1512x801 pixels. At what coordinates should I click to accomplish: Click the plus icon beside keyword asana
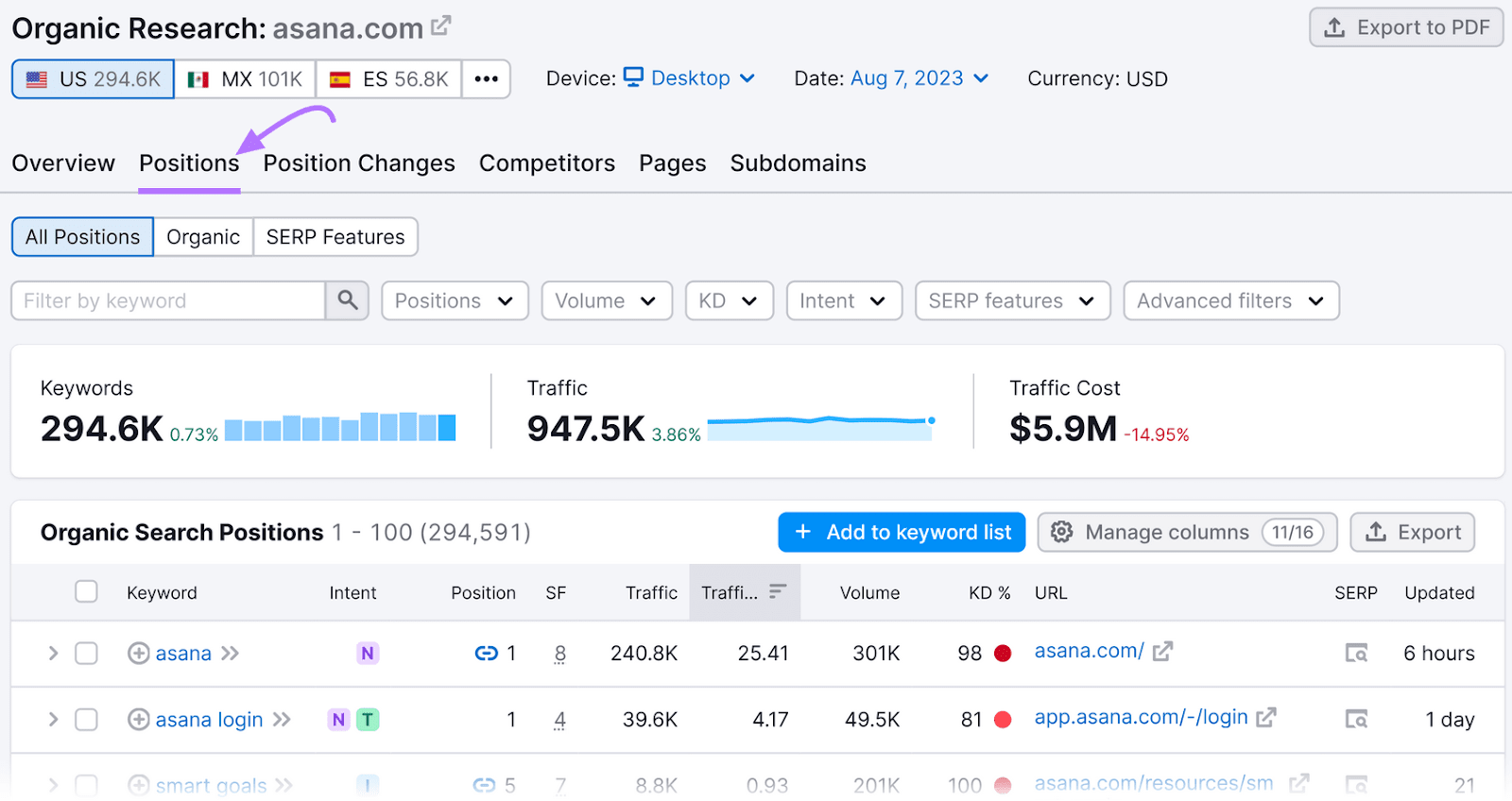[x=139, y=653]
